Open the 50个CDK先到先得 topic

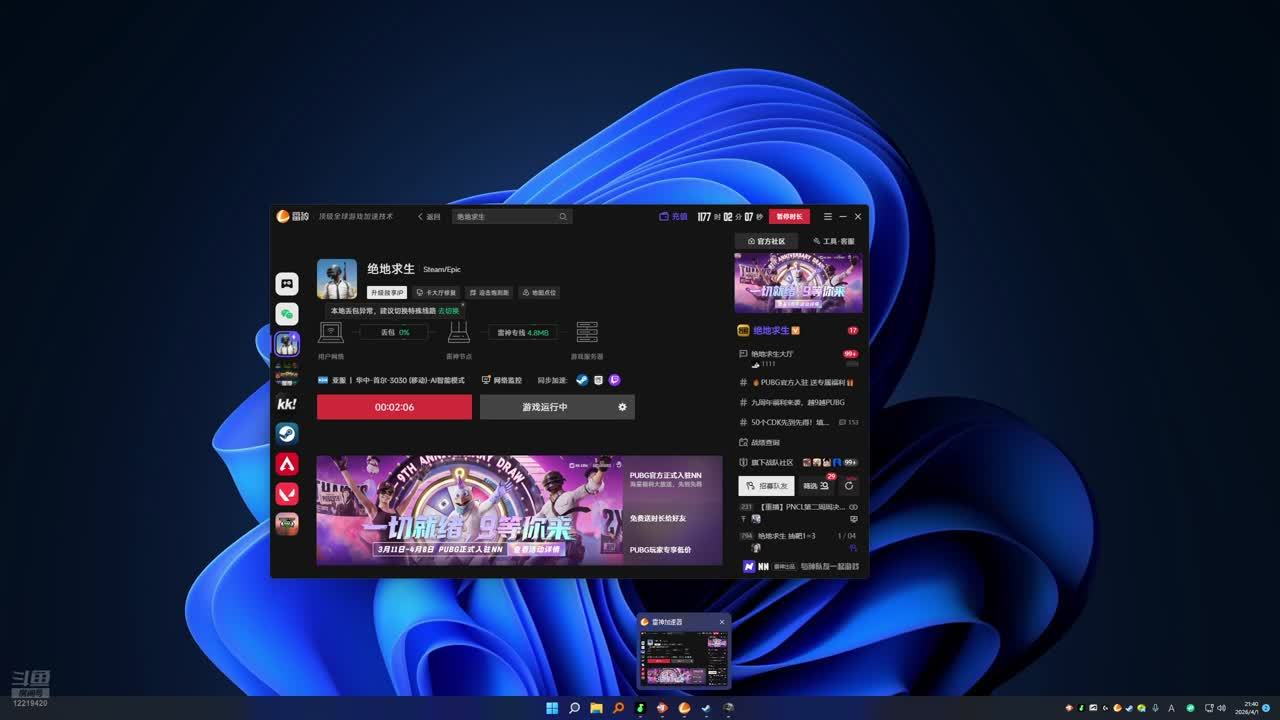pyautogui.click(x=798, y=422)
